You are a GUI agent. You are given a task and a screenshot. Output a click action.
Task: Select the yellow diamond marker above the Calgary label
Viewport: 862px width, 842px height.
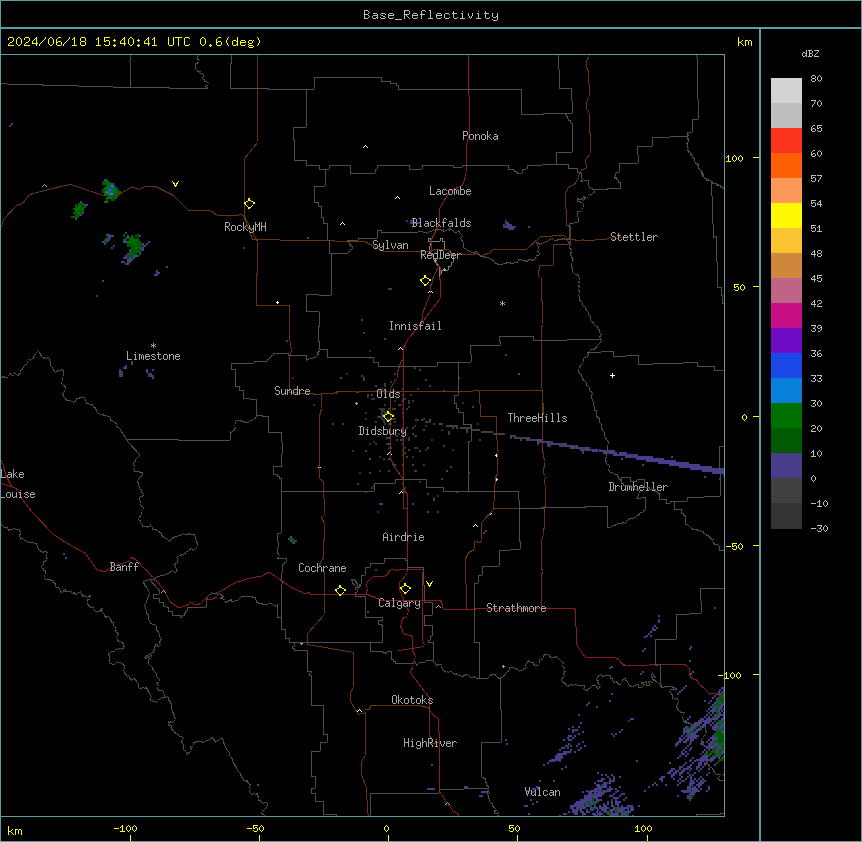pos(405,589)
